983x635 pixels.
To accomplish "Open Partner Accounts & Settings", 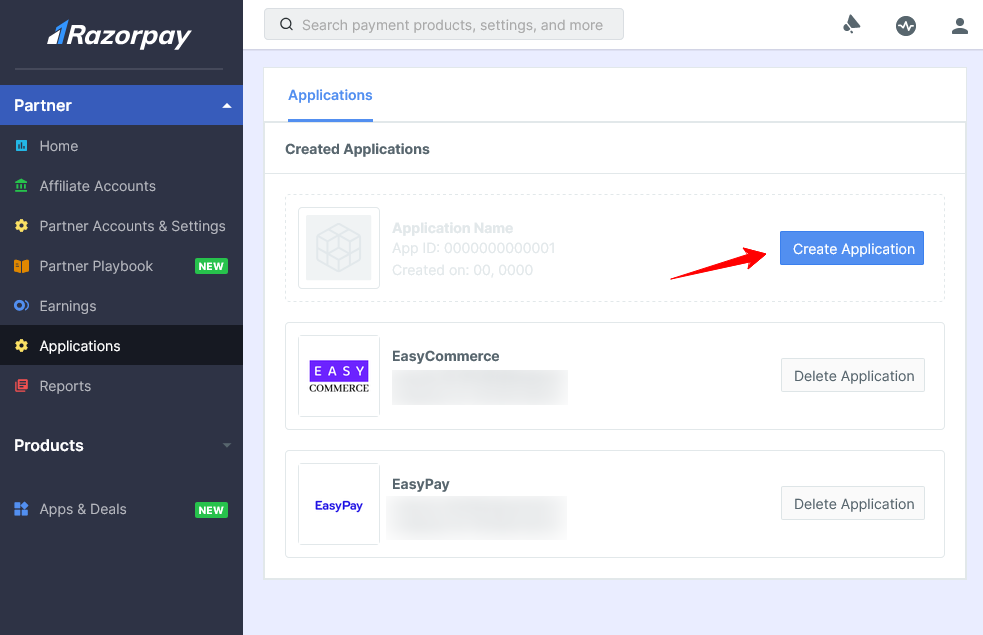I will click(x=122, y=226).
